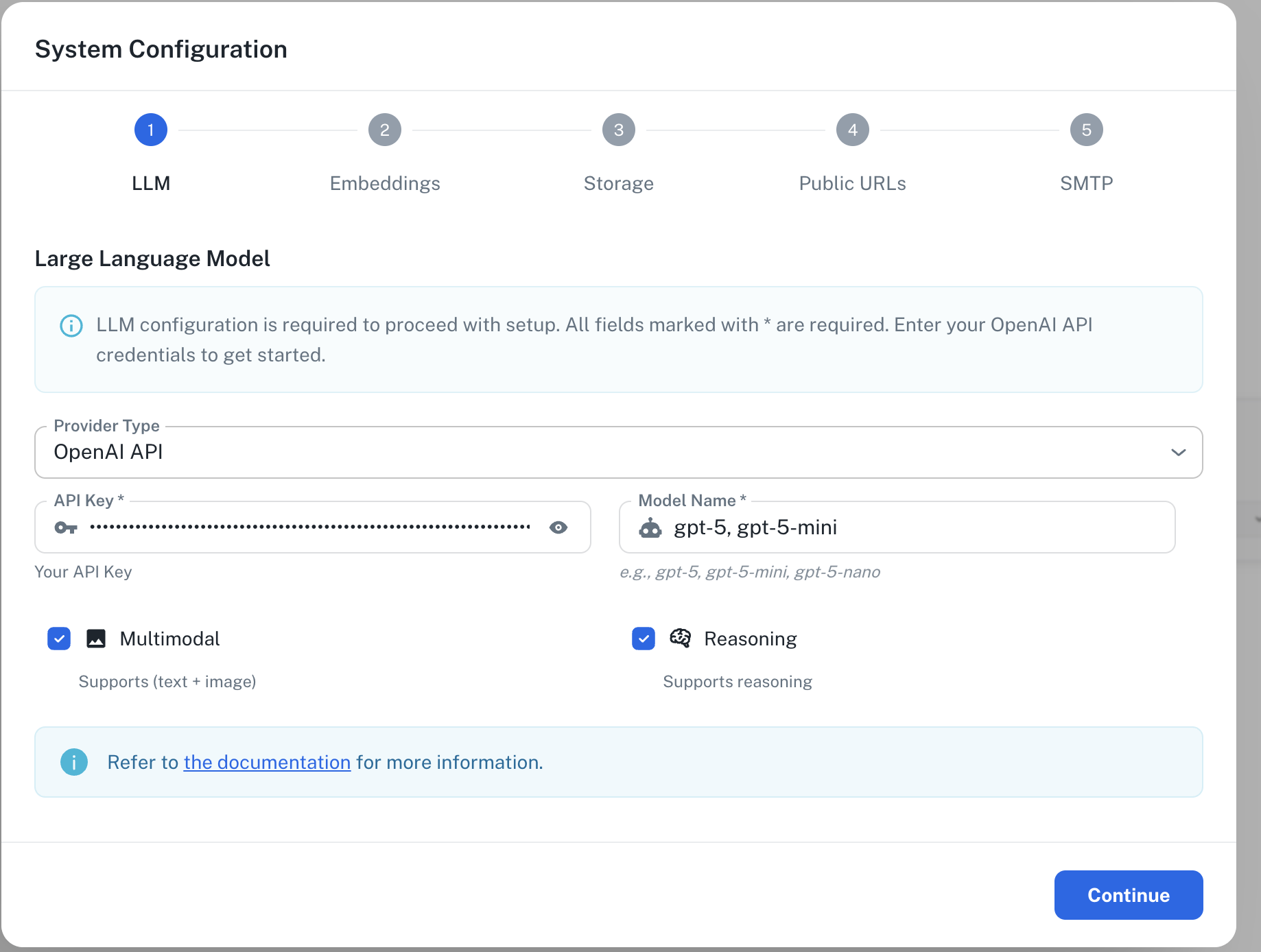The width and height of the screenshot is (1261, 952).
Task: Select the step 4 numbered circle
Action: click(852, 130)
